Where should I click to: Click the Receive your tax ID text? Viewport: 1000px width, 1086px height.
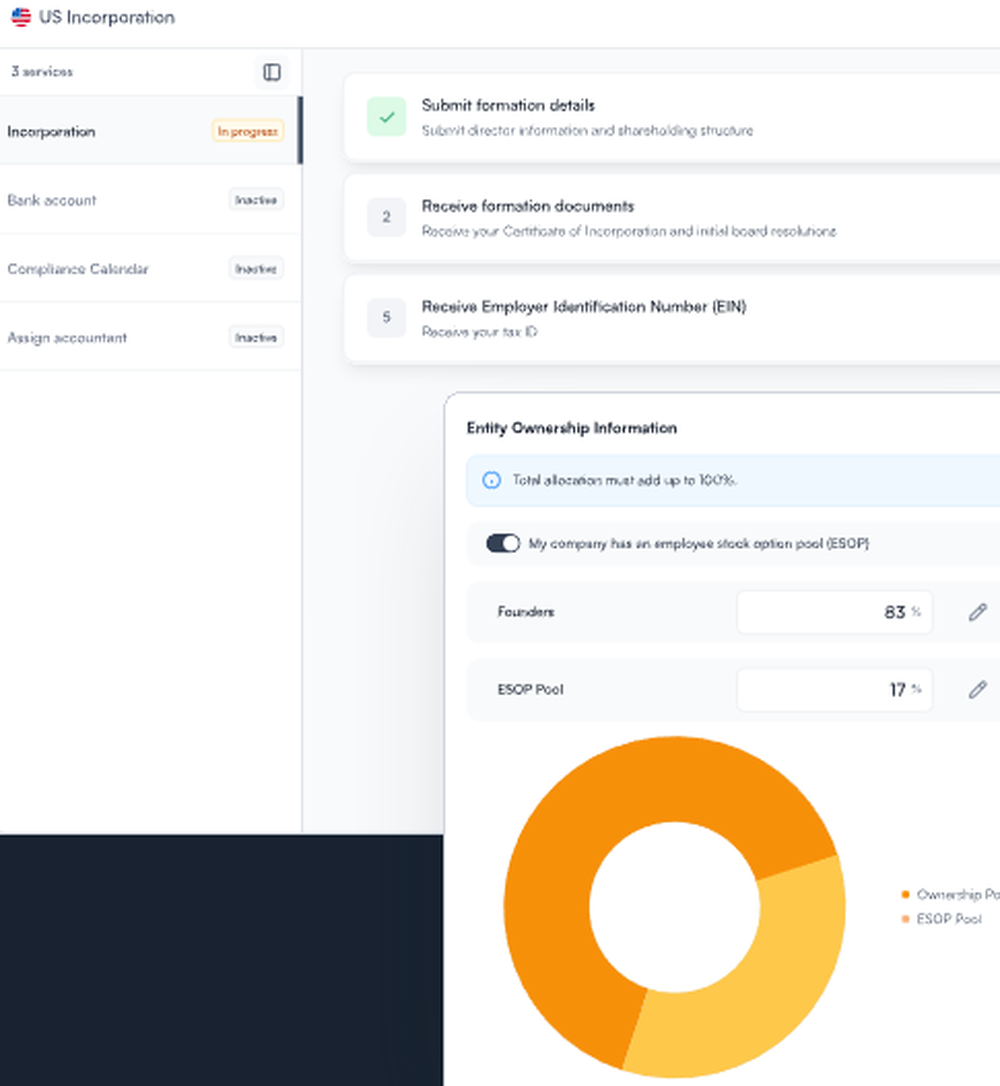pyautogui.click(x=479, y=332)
